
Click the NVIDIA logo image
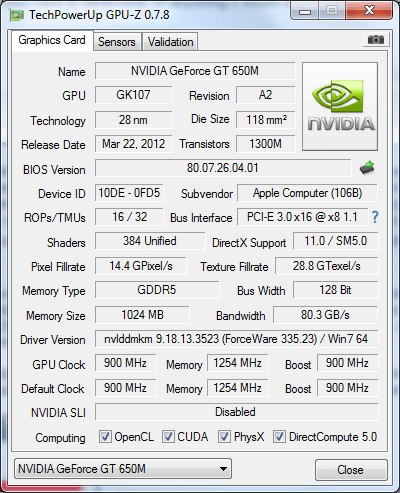[x=340, y=107]
